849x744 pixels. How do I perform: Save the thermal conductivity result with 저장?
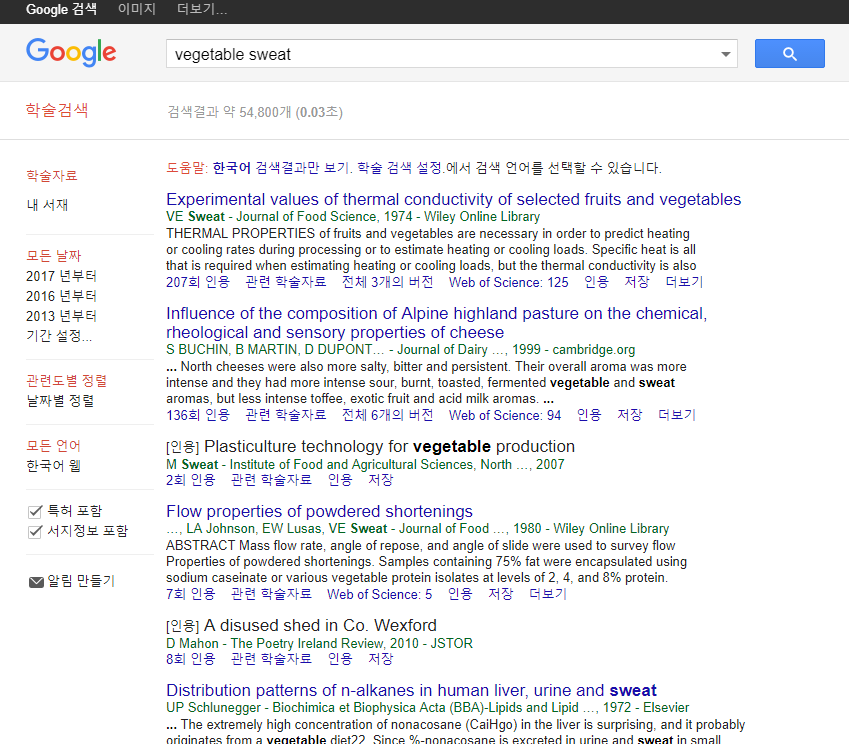coord(636,282)
